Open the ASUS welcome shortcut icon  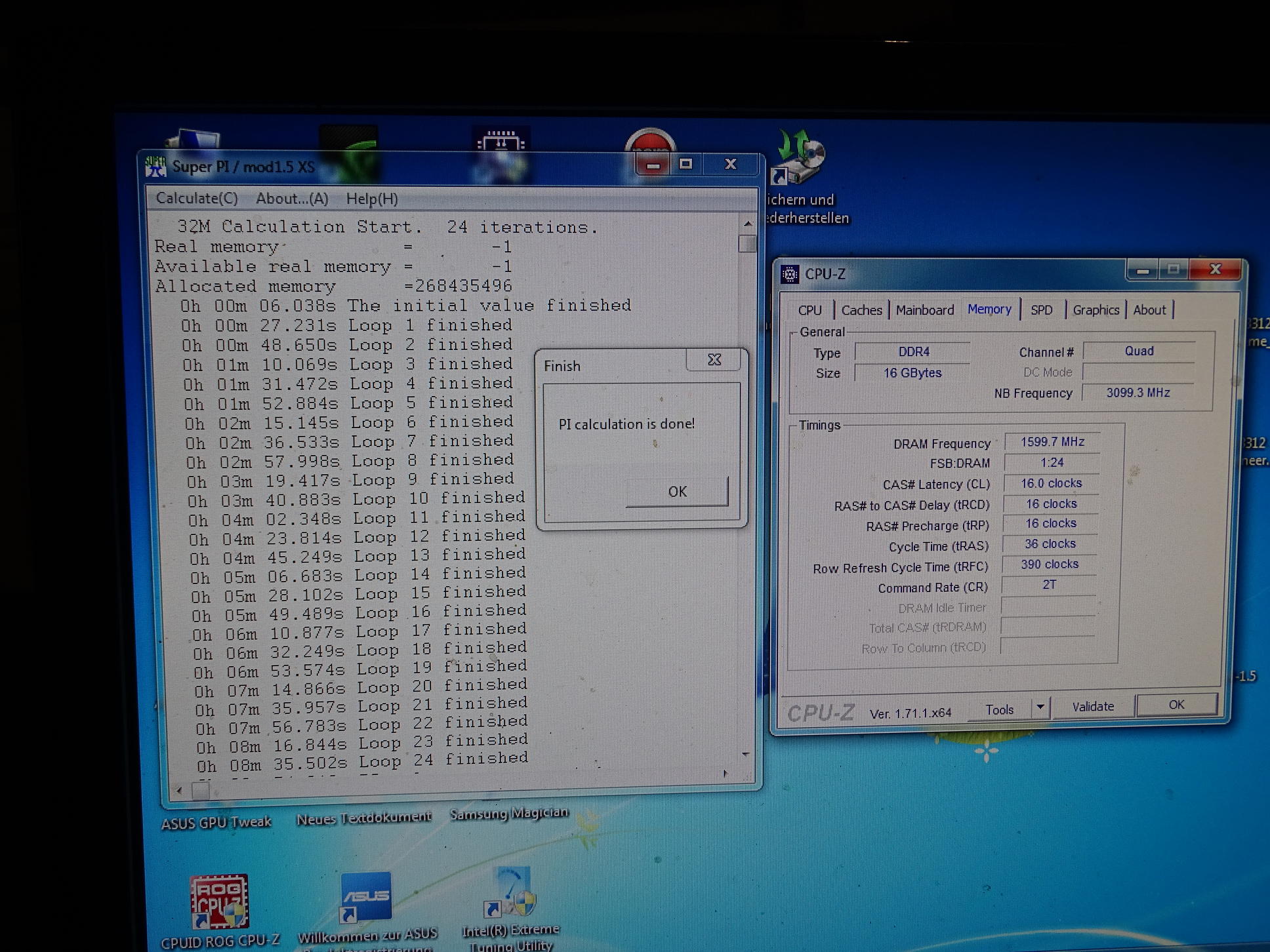[366, 897]
